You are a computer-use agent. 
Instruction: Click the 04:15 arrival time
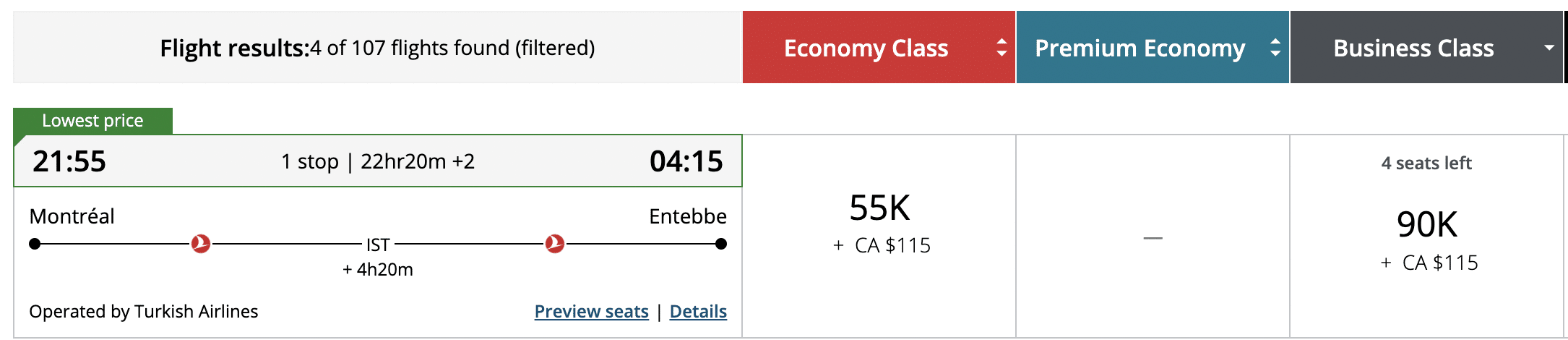686,161
